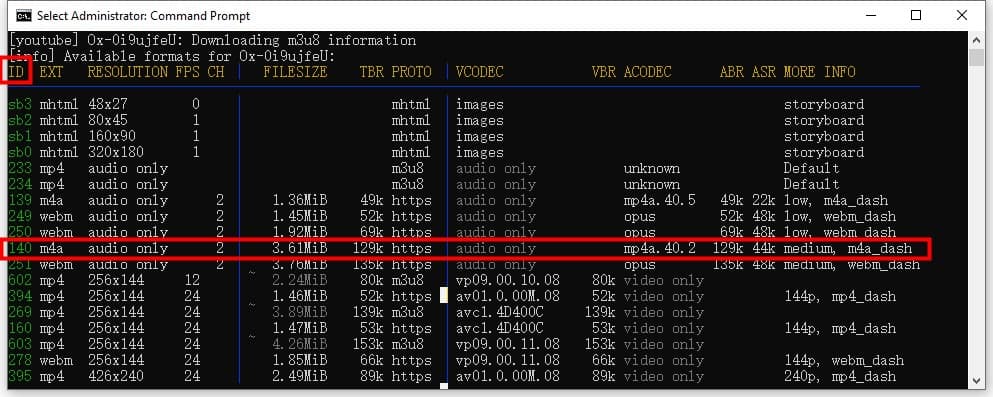Click the PROTO column header

tap(411, 72)
